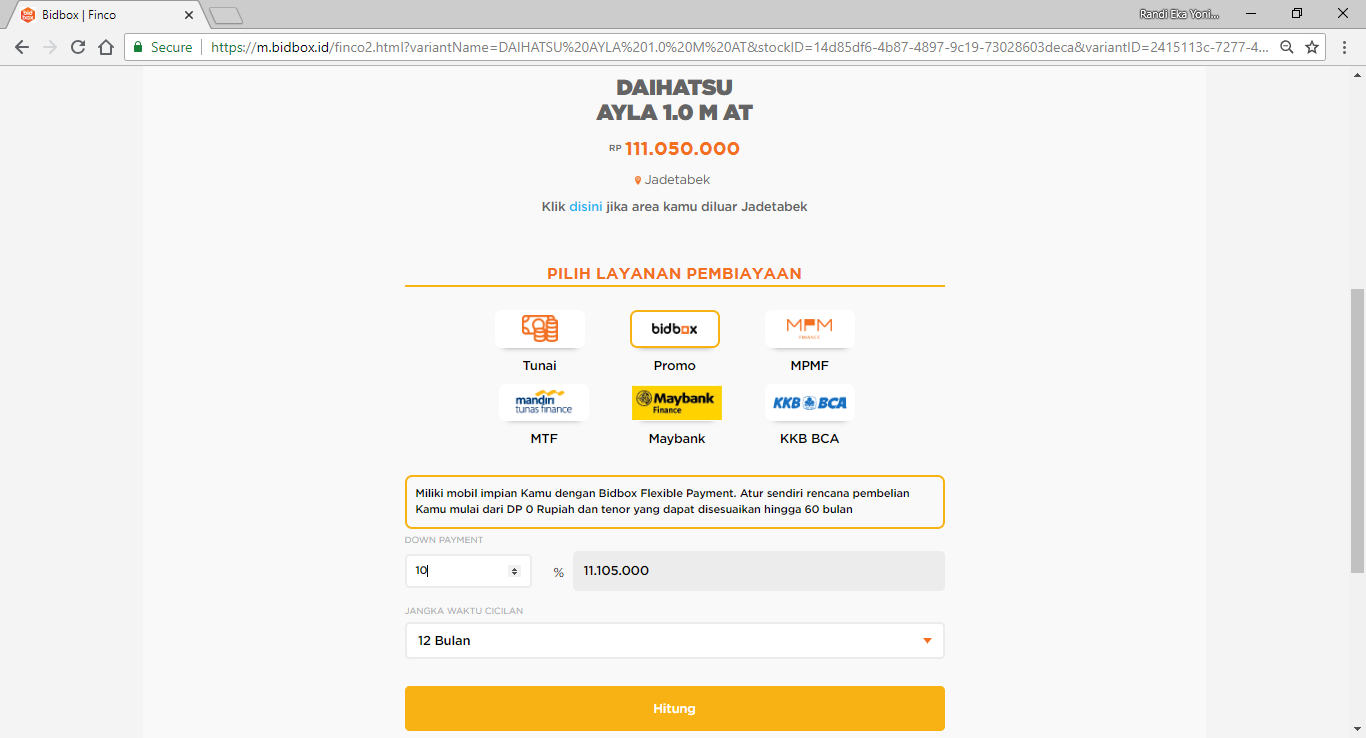This screenshot has width=1366, height=738.
Task: Open Chrome three-dot menu
Action: coord(1346,47)
